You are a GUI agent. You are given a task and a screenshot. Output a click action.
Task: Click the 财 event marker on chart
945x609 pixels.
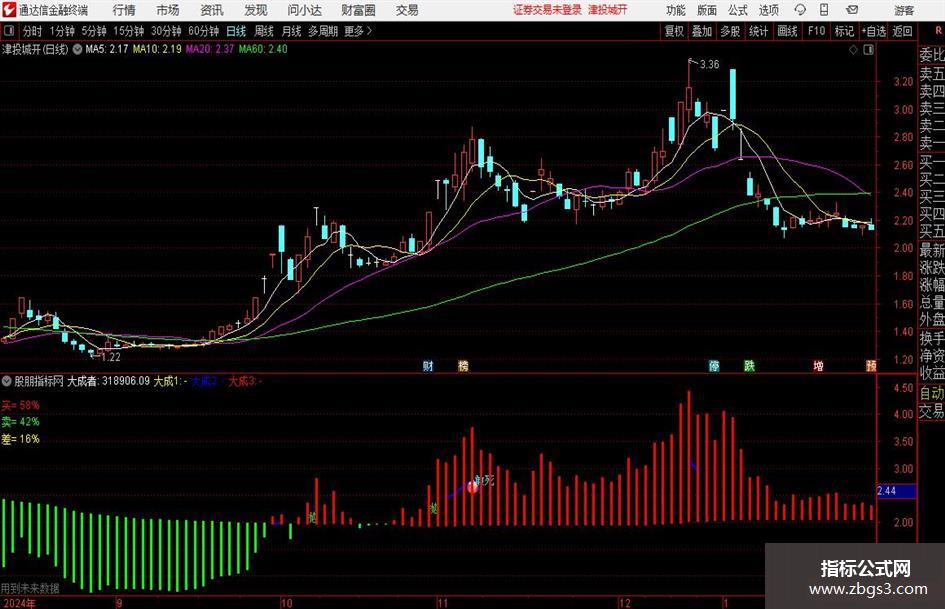click(428, 365)
